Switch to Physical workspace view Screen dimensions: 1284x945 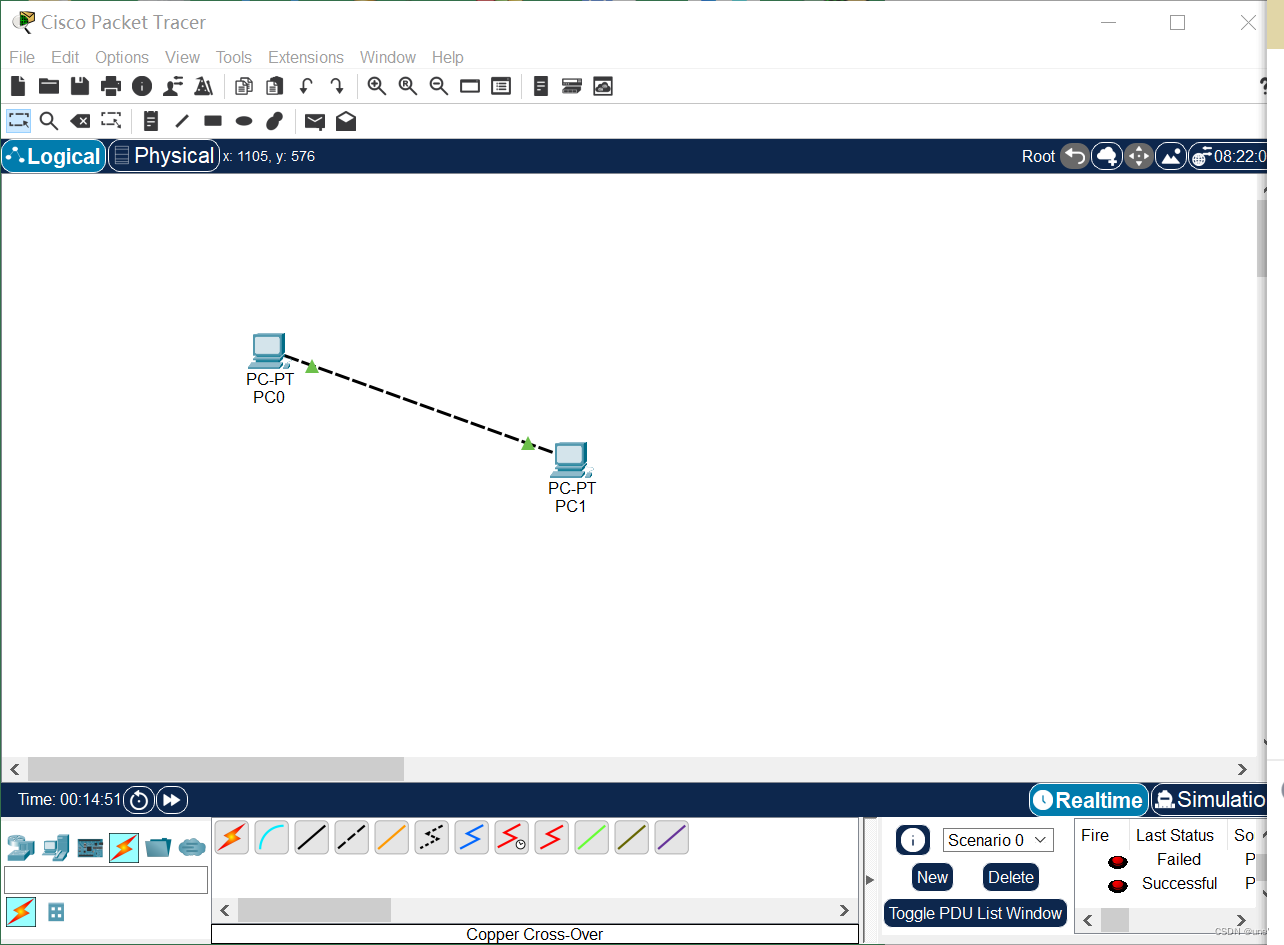point(164,156)
